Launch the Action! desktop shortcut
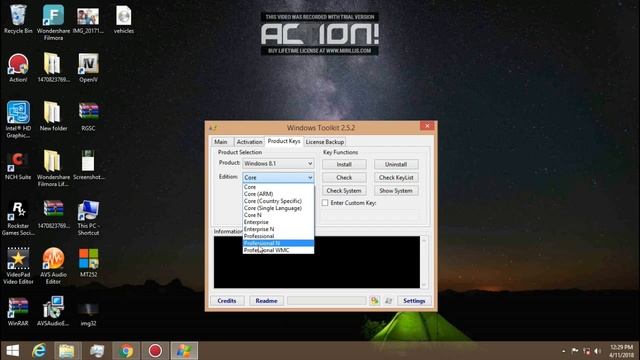The image size is (640, 360). (x=18, y=68)
